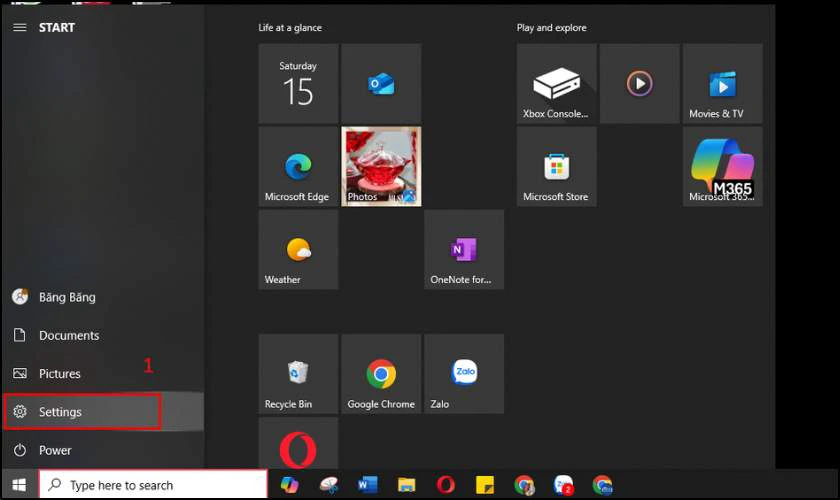
Task: Open the Outlook tile
Action: click(x=381, y=84)
